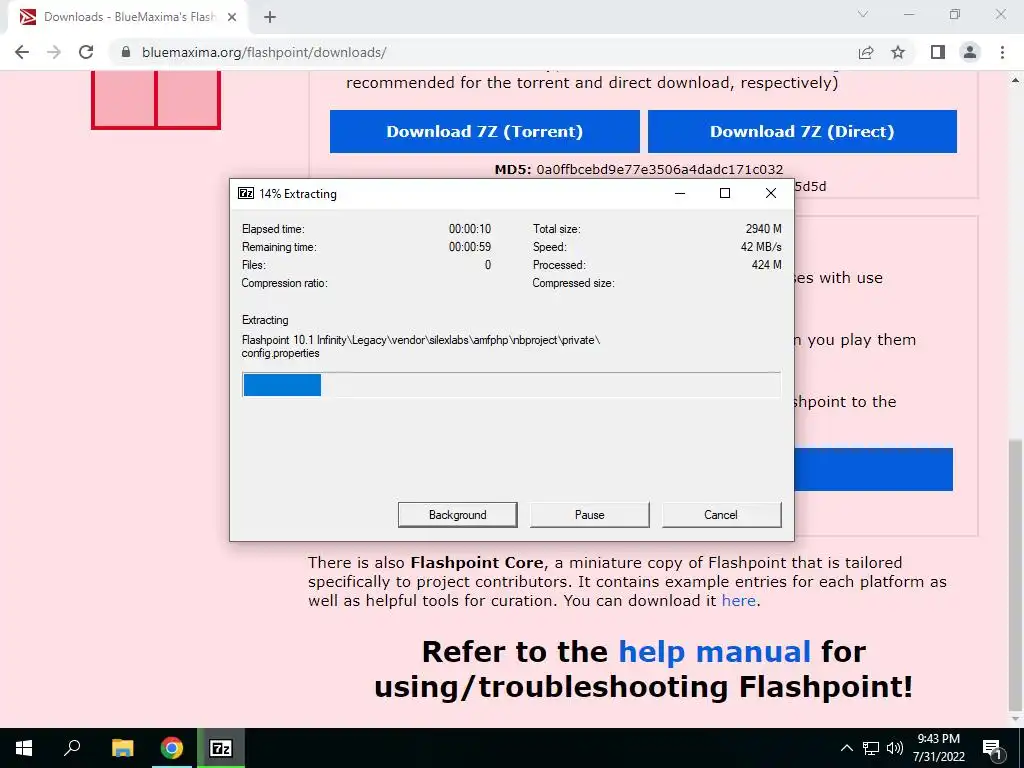Click the red bordered Flashpoint image

coord(155,99)
